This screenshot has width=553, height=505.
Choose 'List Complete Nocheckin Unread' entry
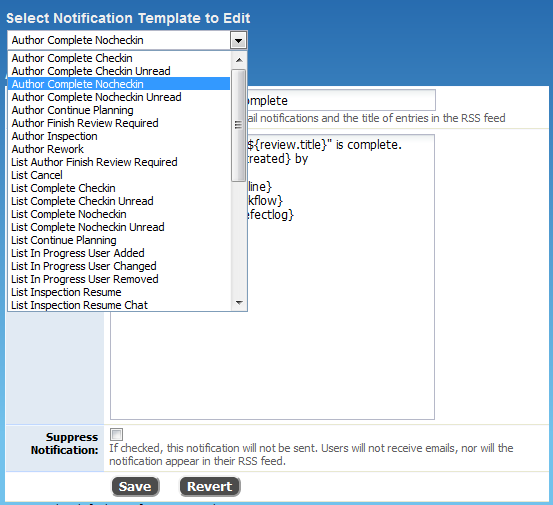tap(120, 227)
